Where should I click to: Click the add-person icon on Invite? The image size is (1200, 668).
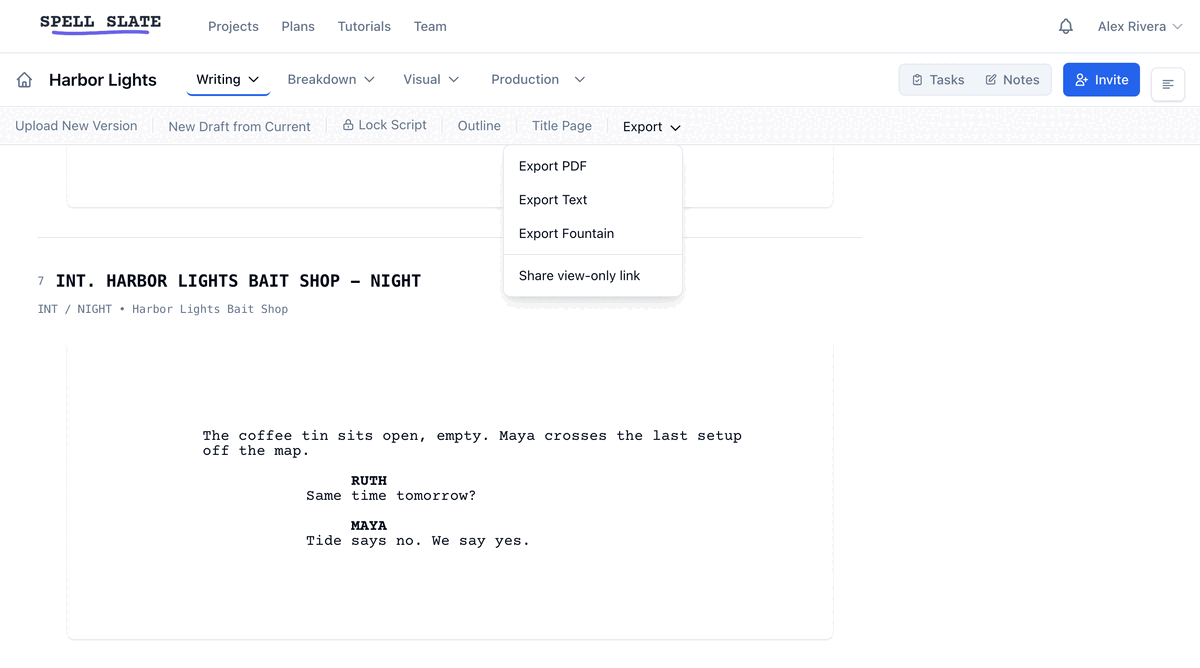pyautogui.click(x=1081, y=80)
